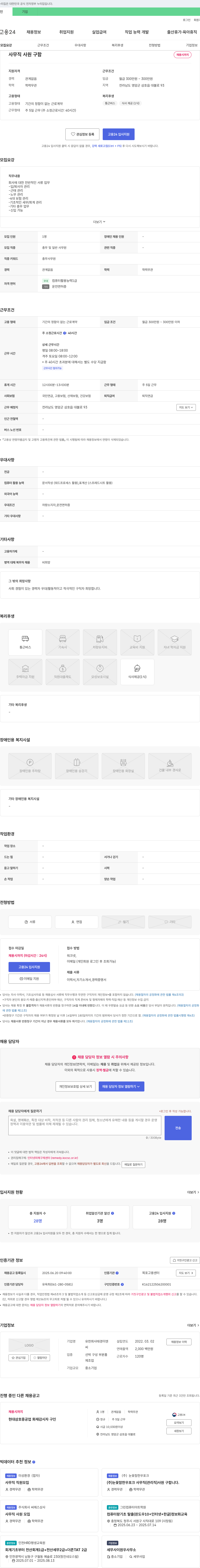
Task: Click the 필기 screening step icon
Action: [x=123, y=922]
